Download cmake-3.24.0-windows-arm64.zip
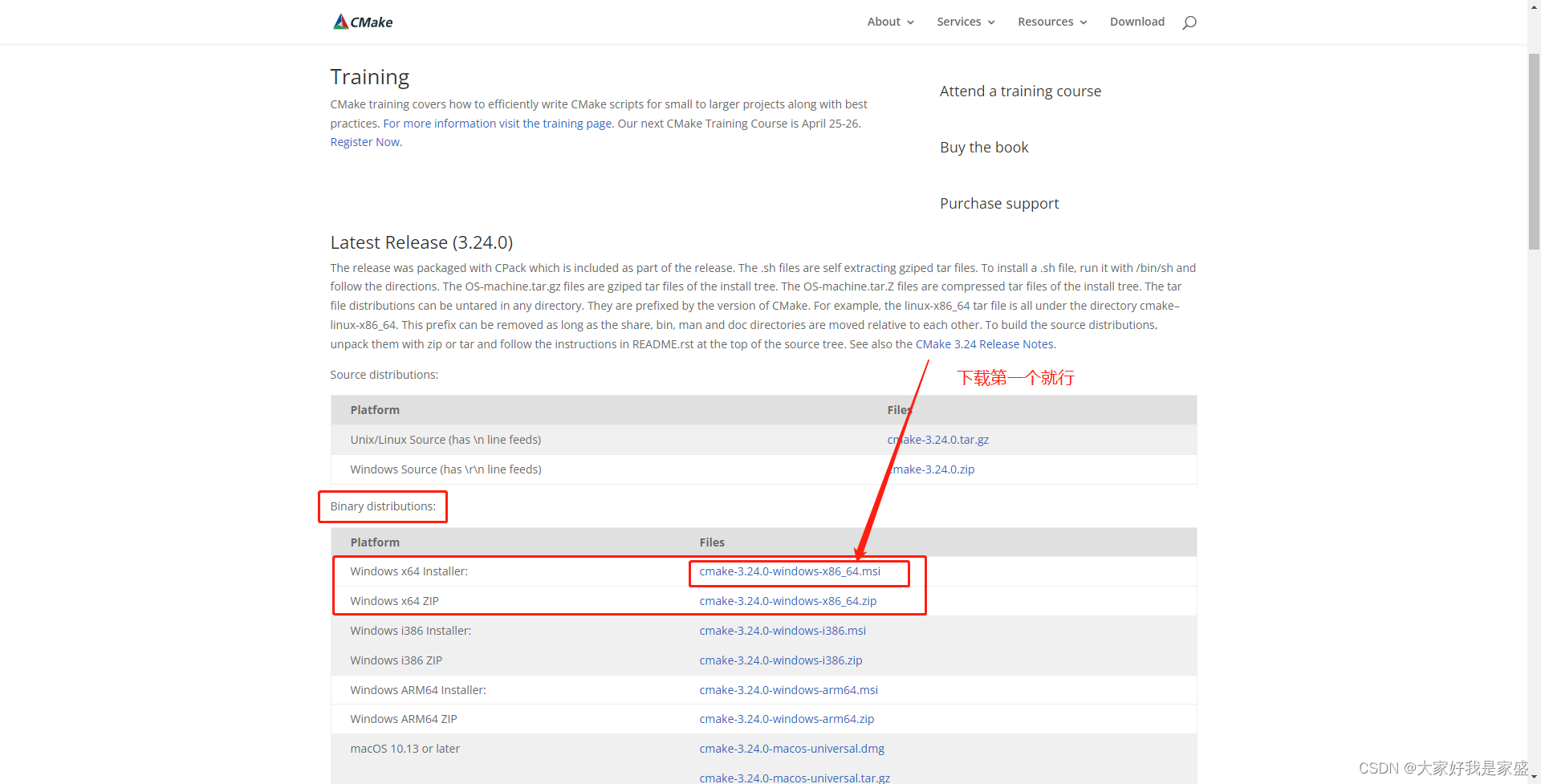The width and height of the screenshot is (1541, 784). click(x=787, y=719)
